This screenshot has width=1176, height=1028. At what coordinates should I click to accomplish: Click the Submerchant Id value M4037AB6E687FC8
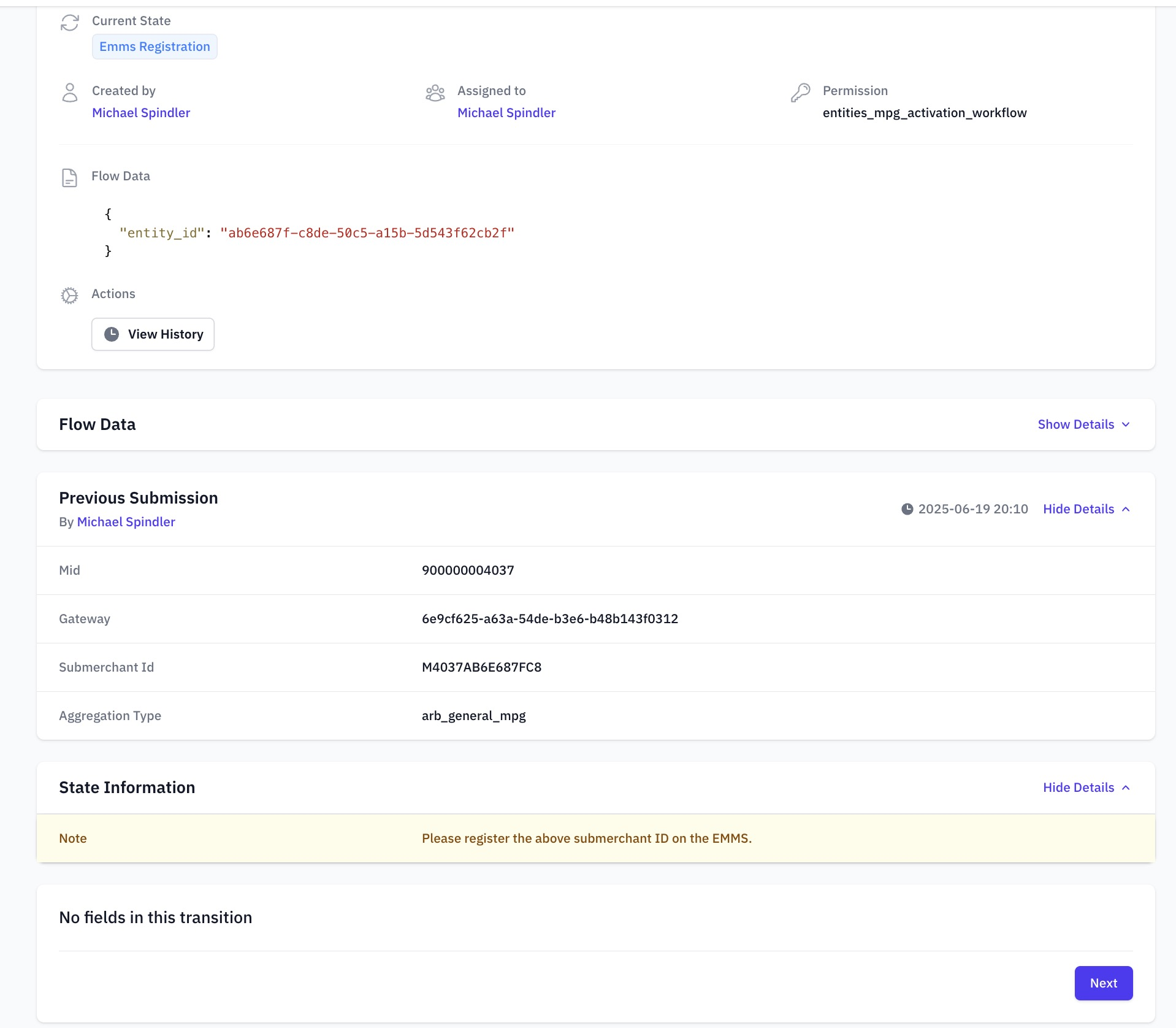[481, 667]
